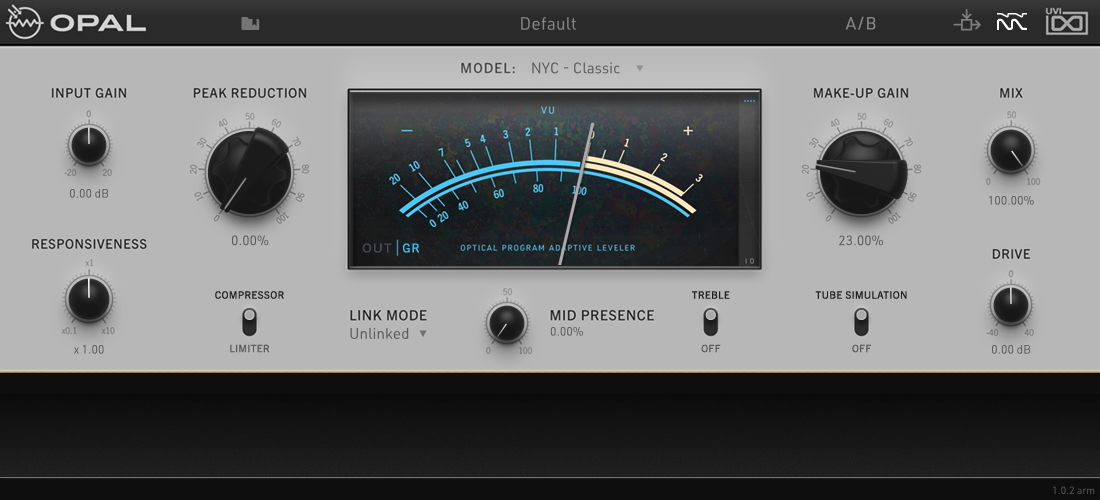1100x500 pixels.
Task: Click the UVI infinity logo icon
Action: pos(1066,22)
